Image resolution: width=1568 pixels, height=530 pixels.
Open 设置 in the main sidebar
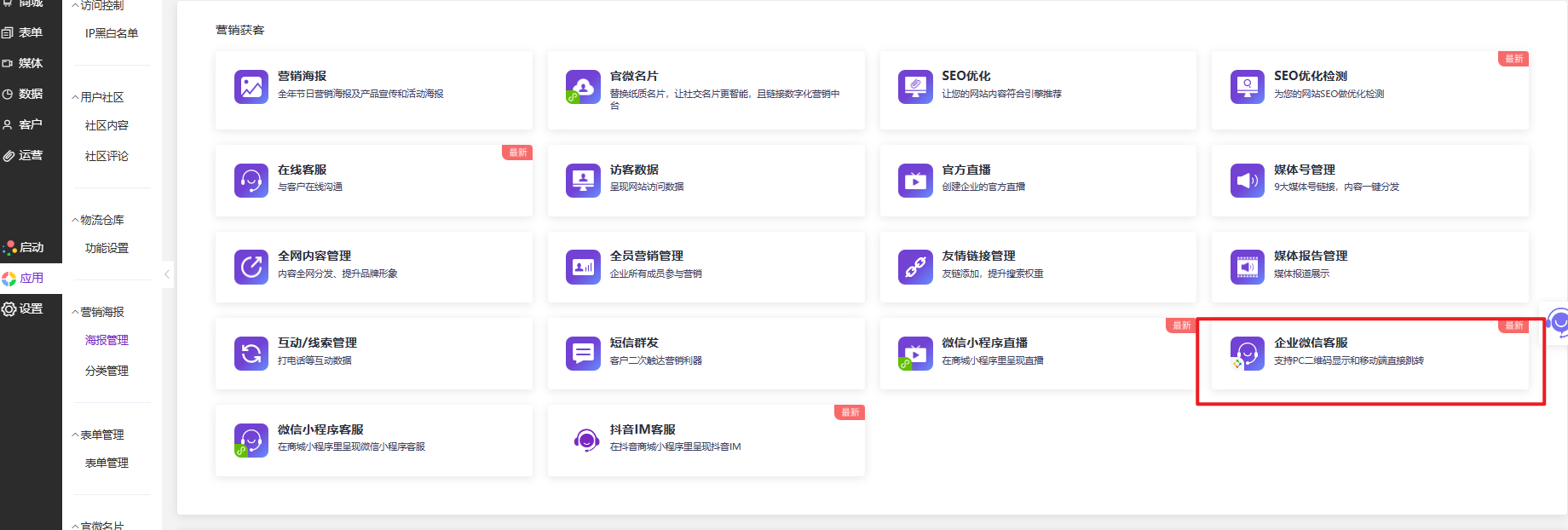pyautogui.click(x=31, y=308)
